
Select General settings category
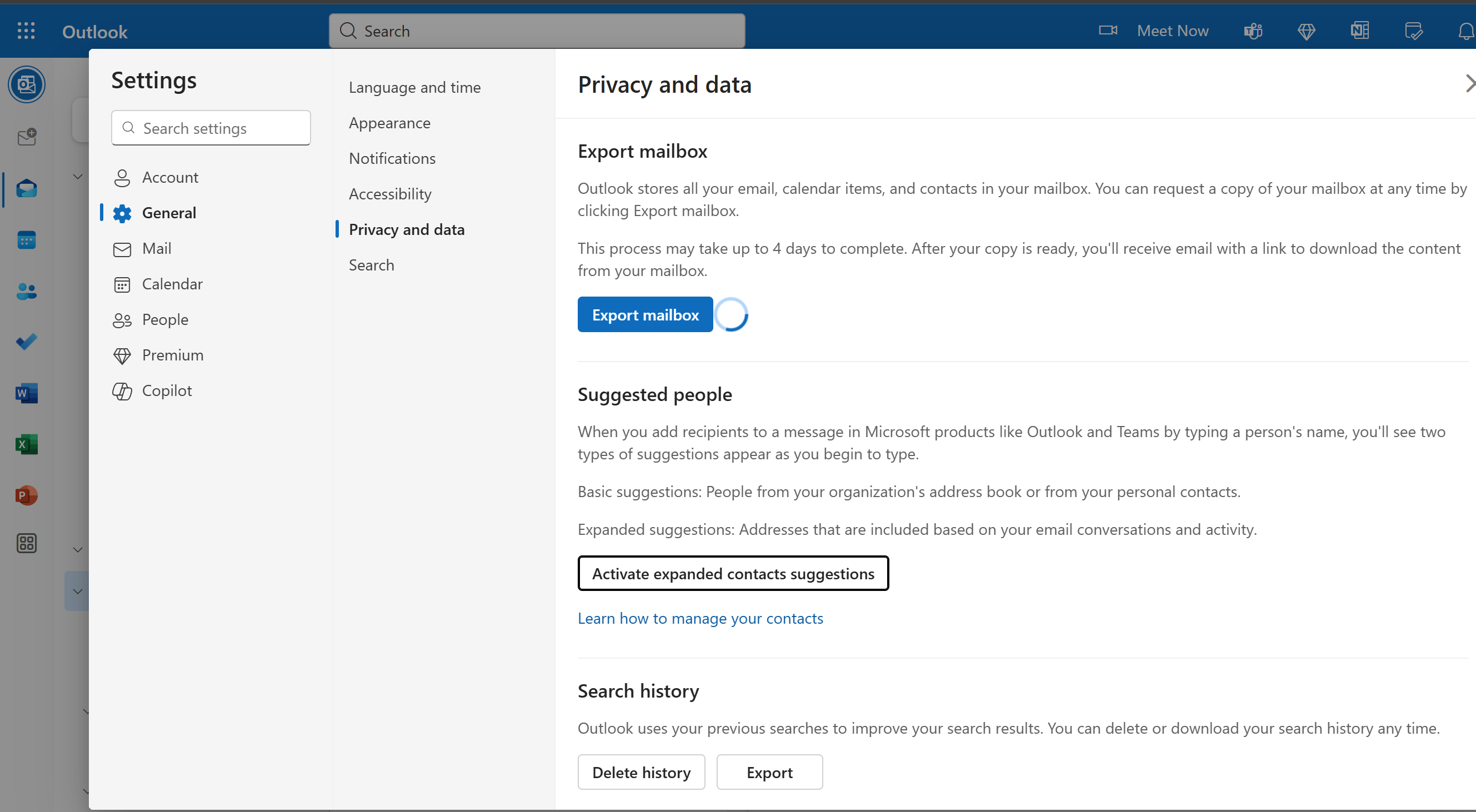(x=211, y=213)
